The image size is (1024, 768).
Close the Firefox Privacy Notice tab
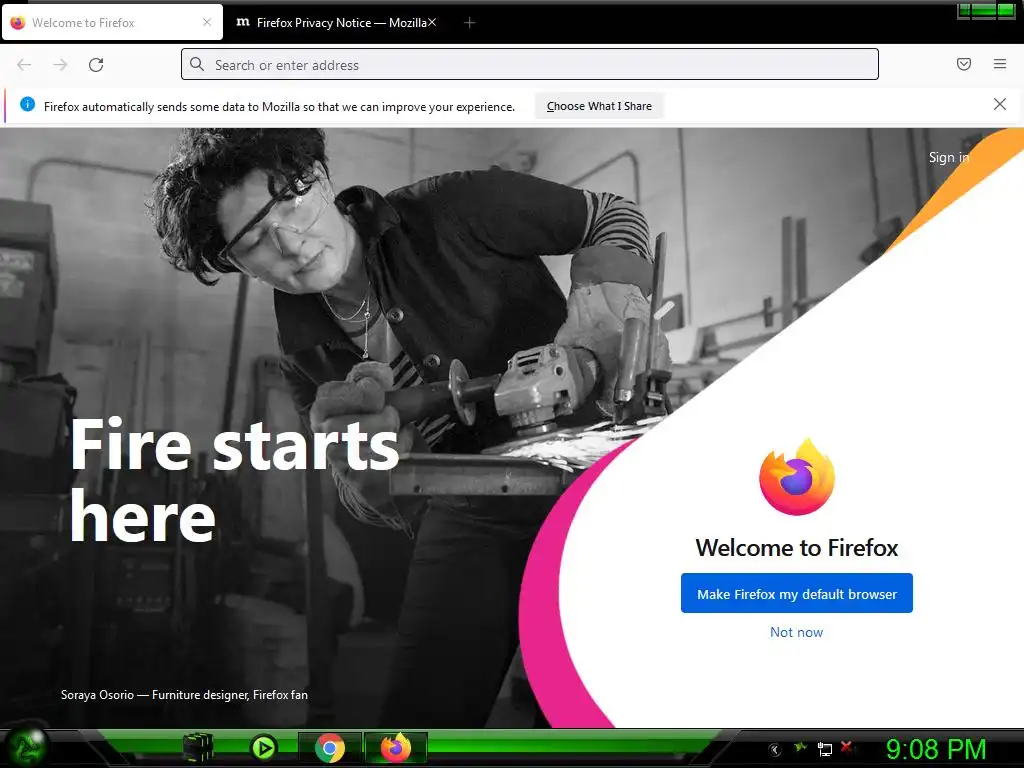coord(432,22)
